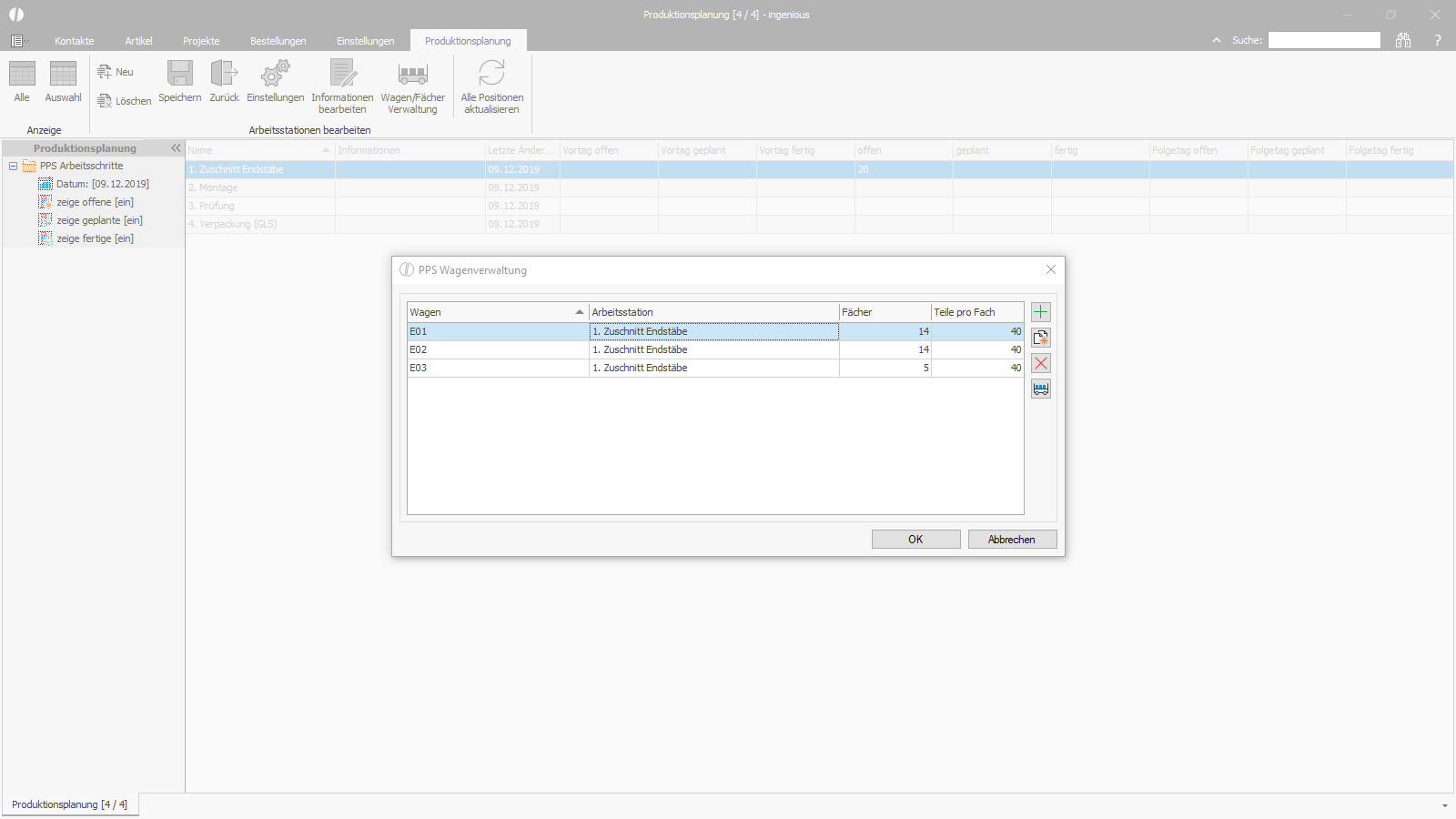Click the wagon icon in dialog sidebar

pos(1041,389)
